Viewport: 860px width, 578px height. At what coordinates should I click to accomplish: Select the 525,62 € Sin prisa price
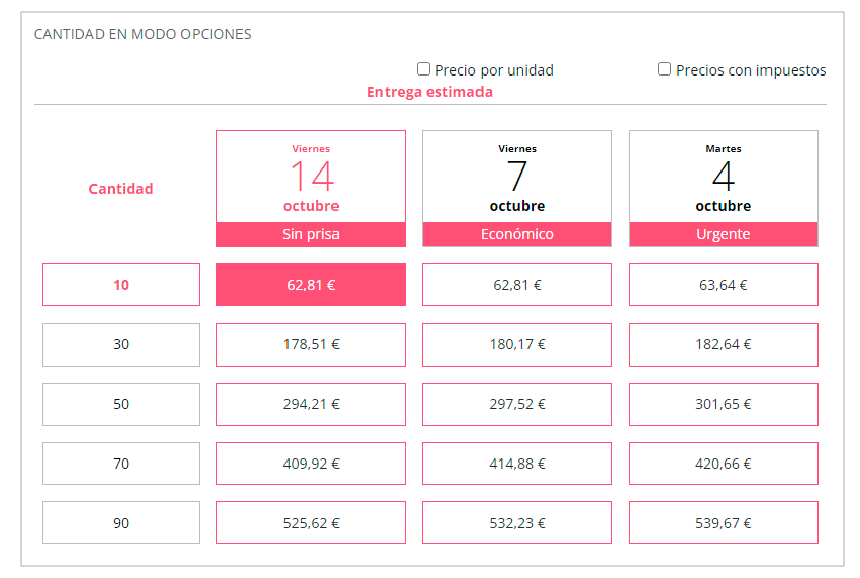(311, 522)
